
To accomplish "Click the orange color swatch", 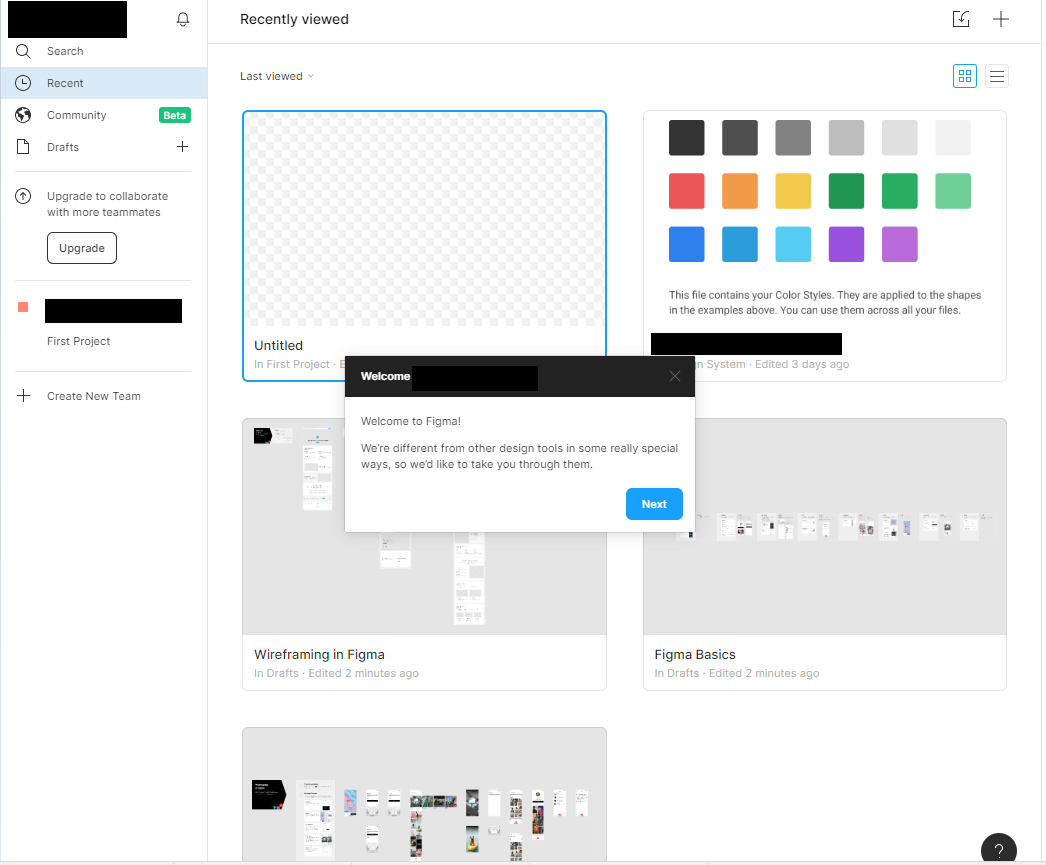I will [x=740, y=191].
